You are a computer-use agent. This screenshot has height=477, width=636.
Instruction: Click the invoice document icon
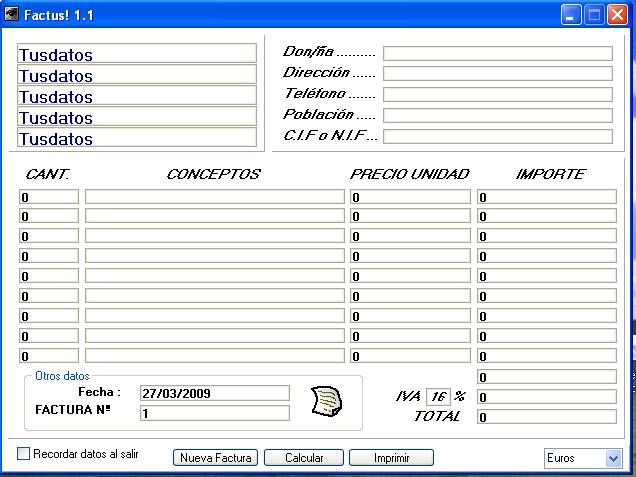[x=327, y=401]
